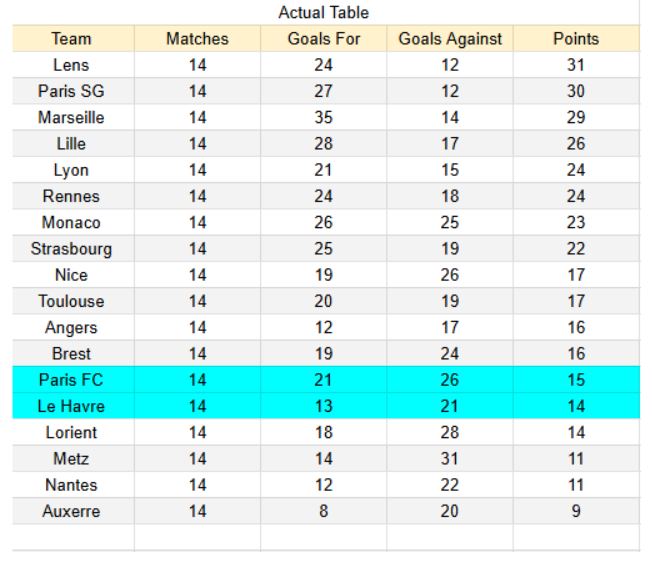This screenshot has width=653, height=563.
Task: Click the Goals For header cell
Action: [323, 39]
